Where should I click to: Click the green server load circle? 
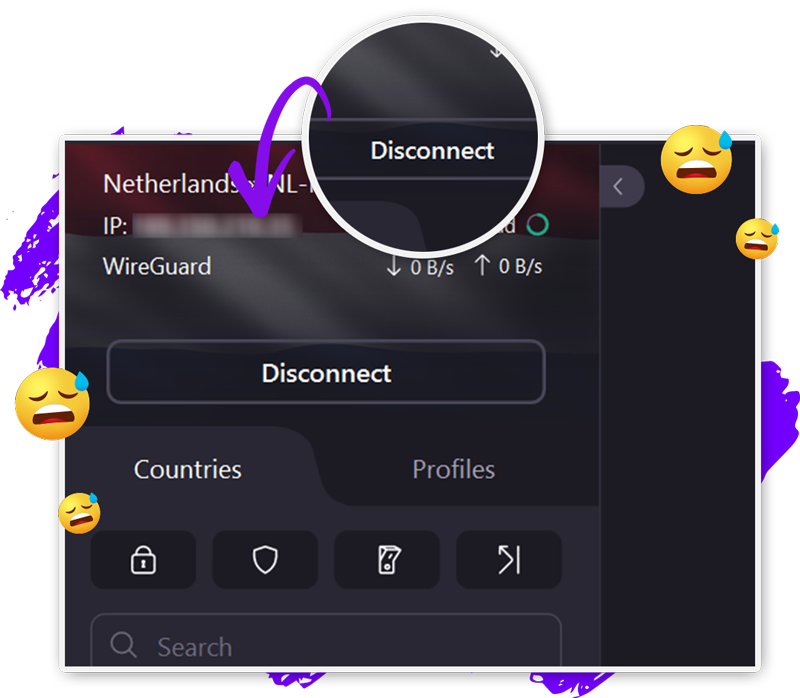[x=537, y=225]
